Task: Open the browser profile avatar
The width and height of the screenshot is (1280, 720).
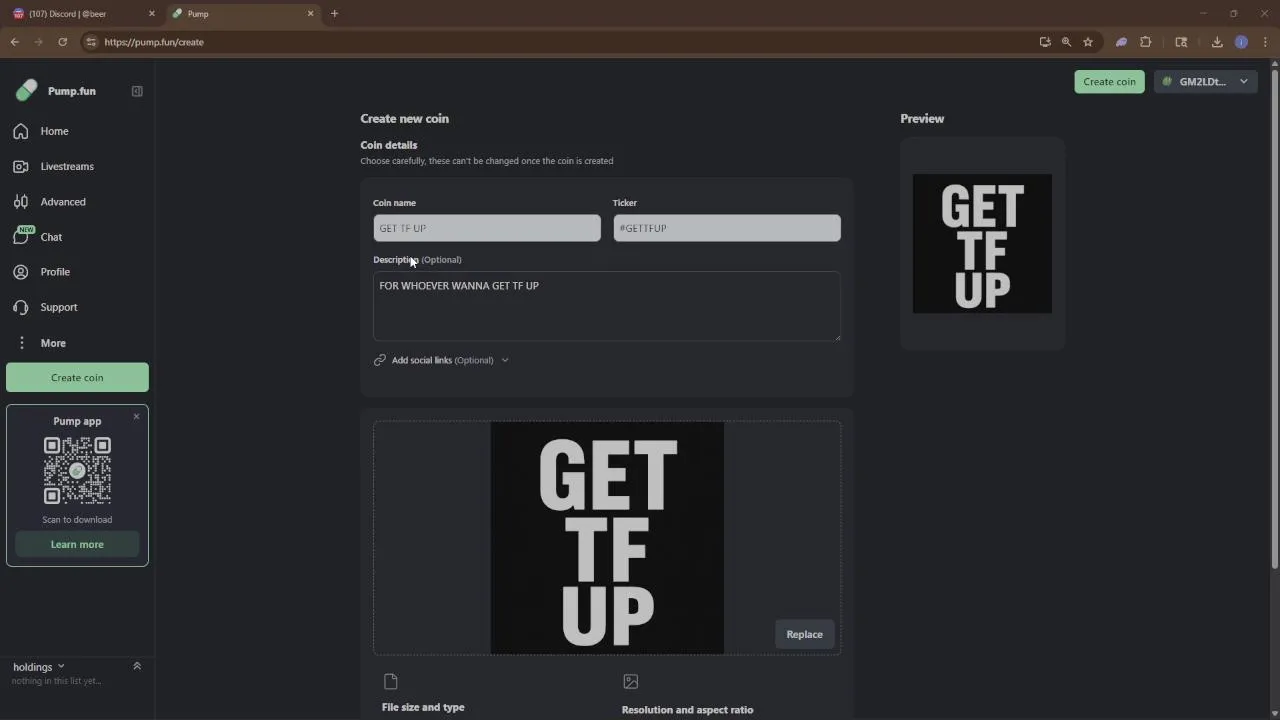Action: (x=1241, y=42)
